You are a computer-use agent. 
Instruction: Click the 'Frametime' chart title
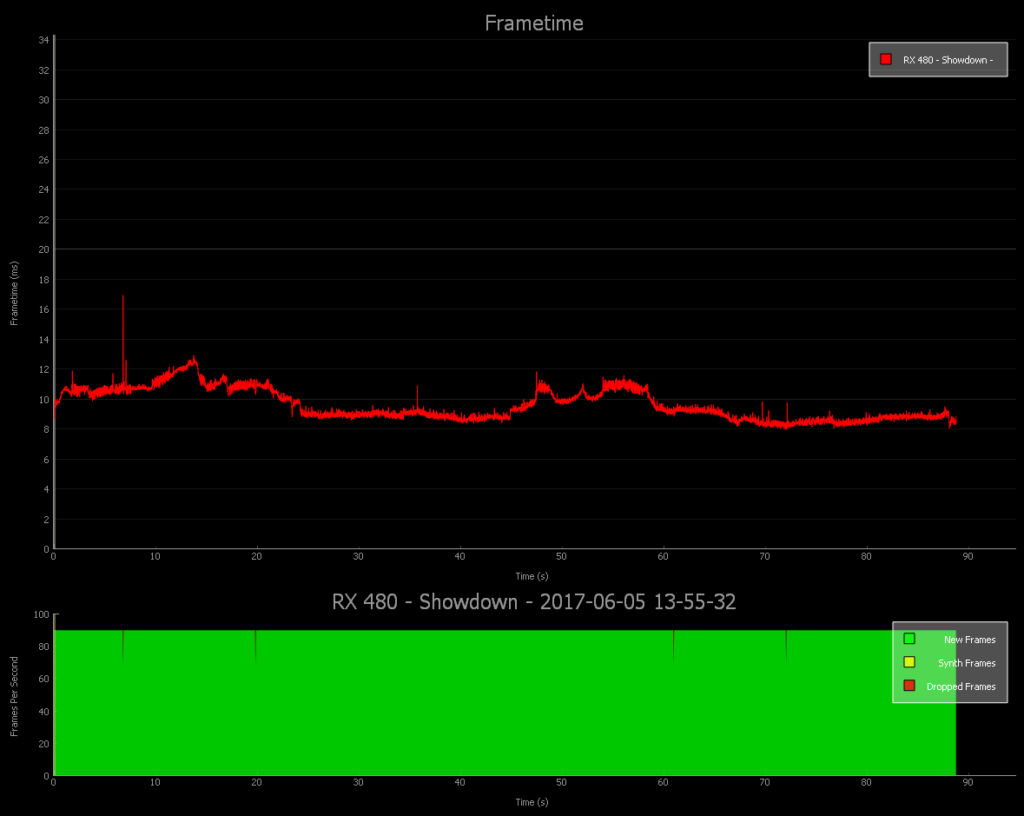[534, 23]
